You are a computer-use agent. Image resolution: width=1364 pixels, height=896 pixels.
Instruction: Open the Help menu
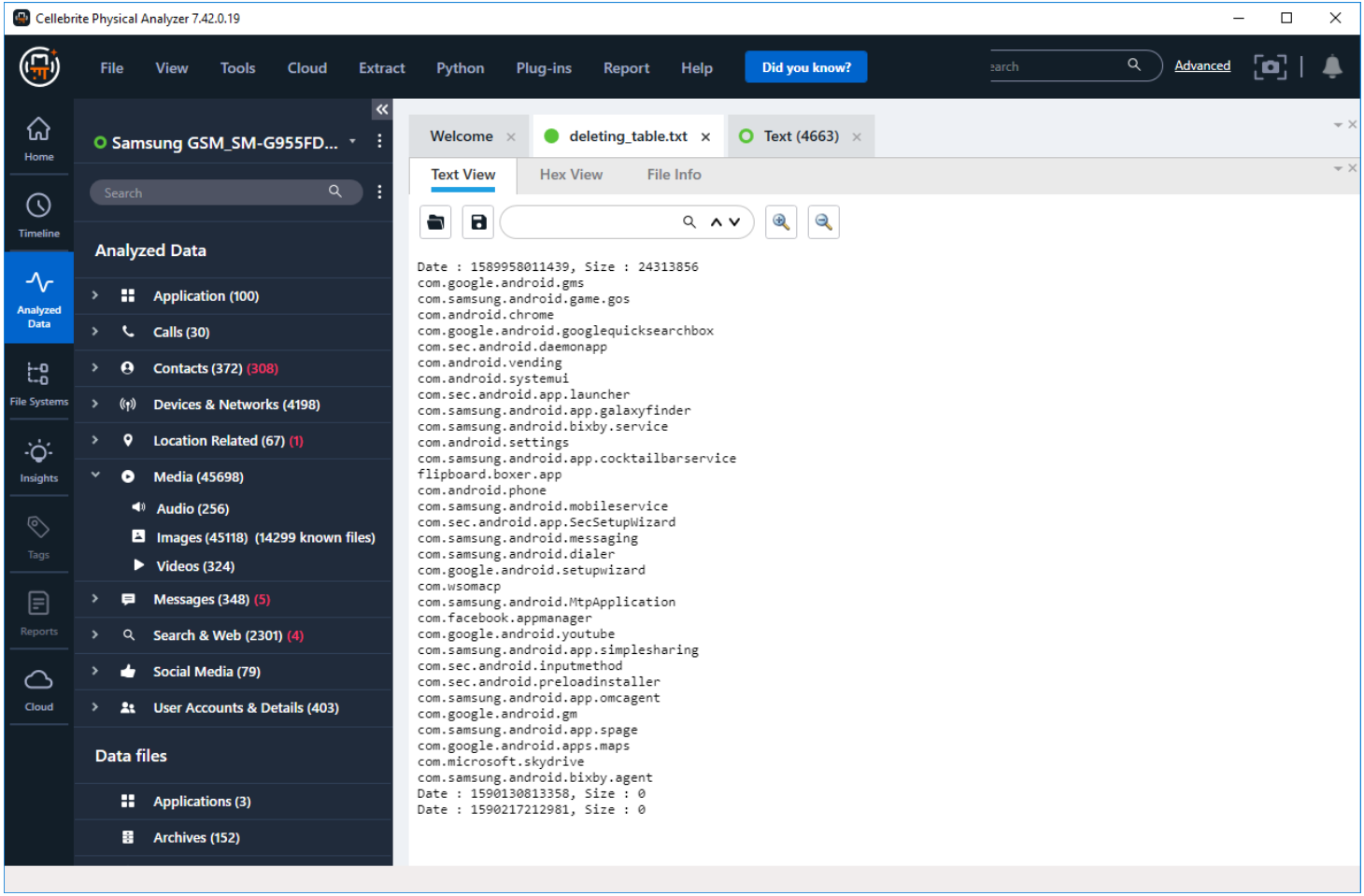[697, 67]
